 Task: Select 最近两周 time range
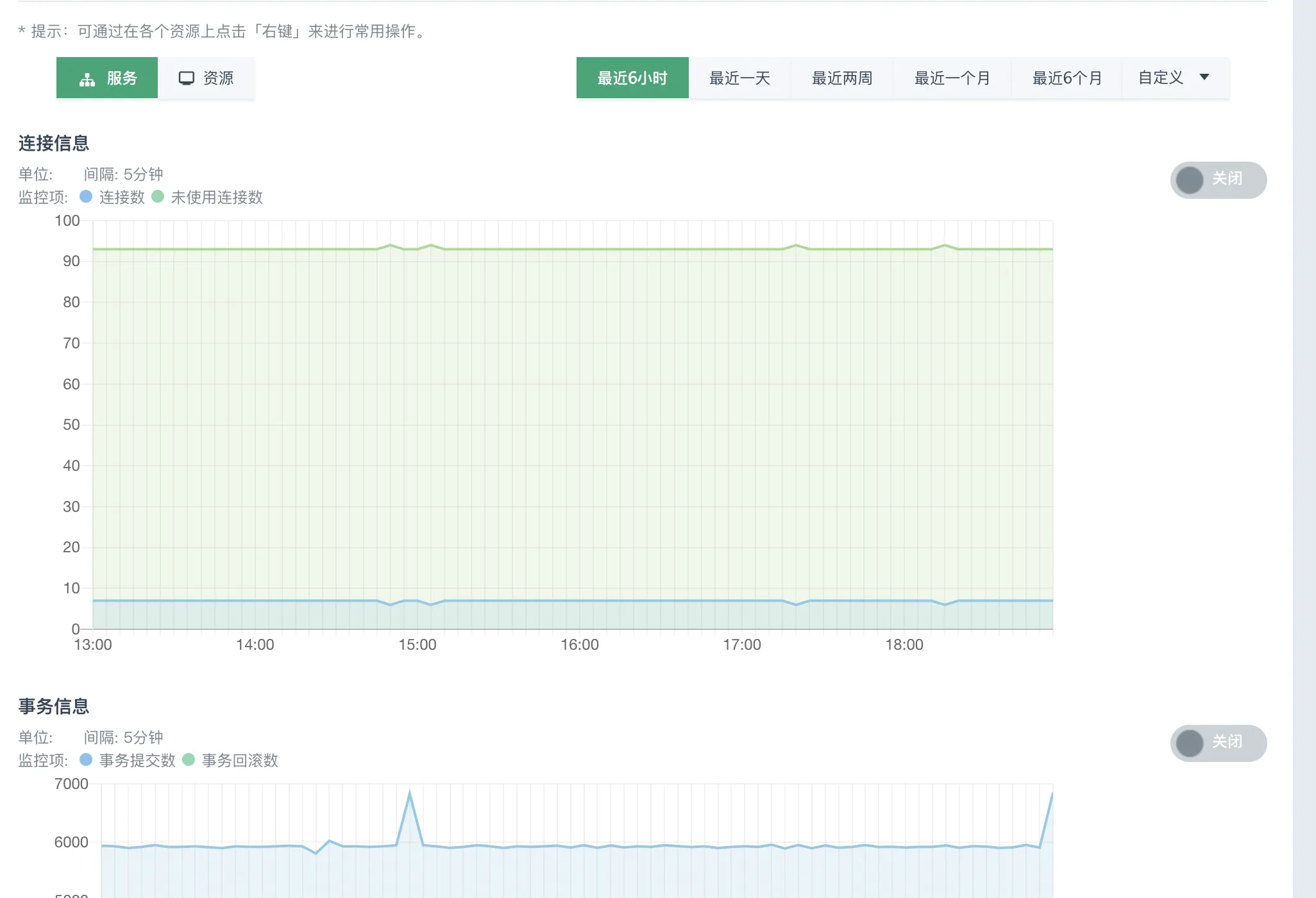point(842,78)
